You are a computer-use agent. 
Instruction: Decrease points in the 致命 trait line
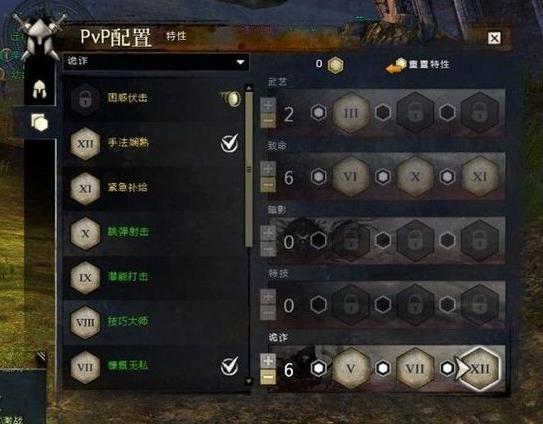(268, 185)
